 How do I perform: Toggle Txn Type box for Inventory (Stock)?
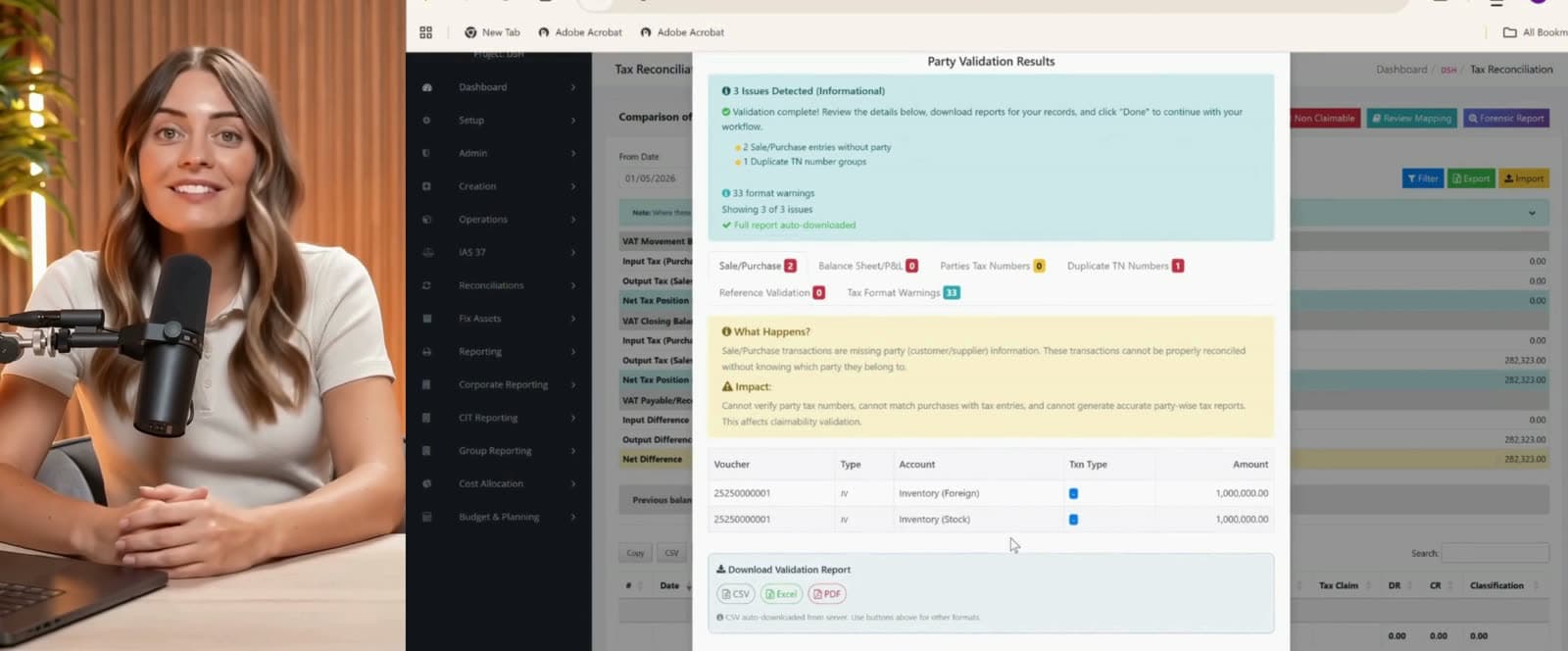[x=1073, y=520]
